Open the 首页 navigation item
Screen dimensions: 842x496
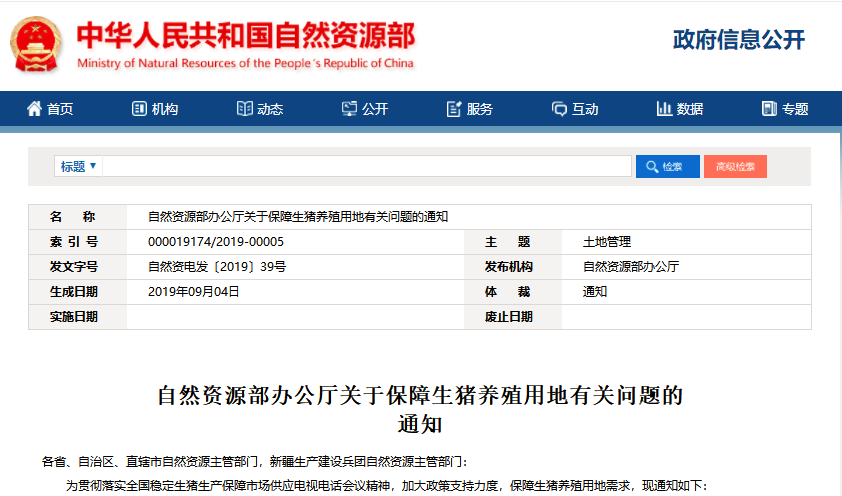(x=50, y=109)
